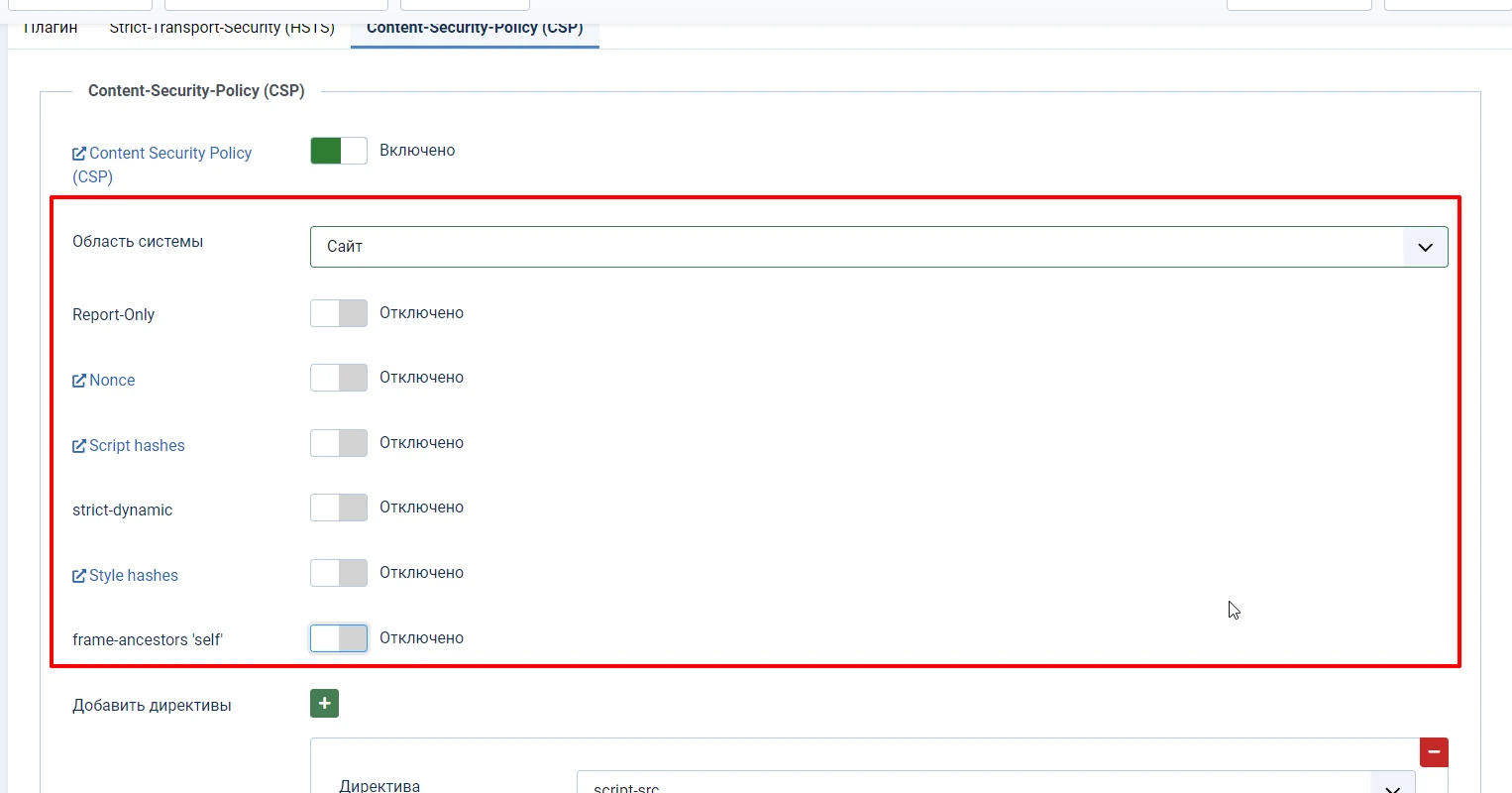Switch to the Плагин tab

[50, 28]
